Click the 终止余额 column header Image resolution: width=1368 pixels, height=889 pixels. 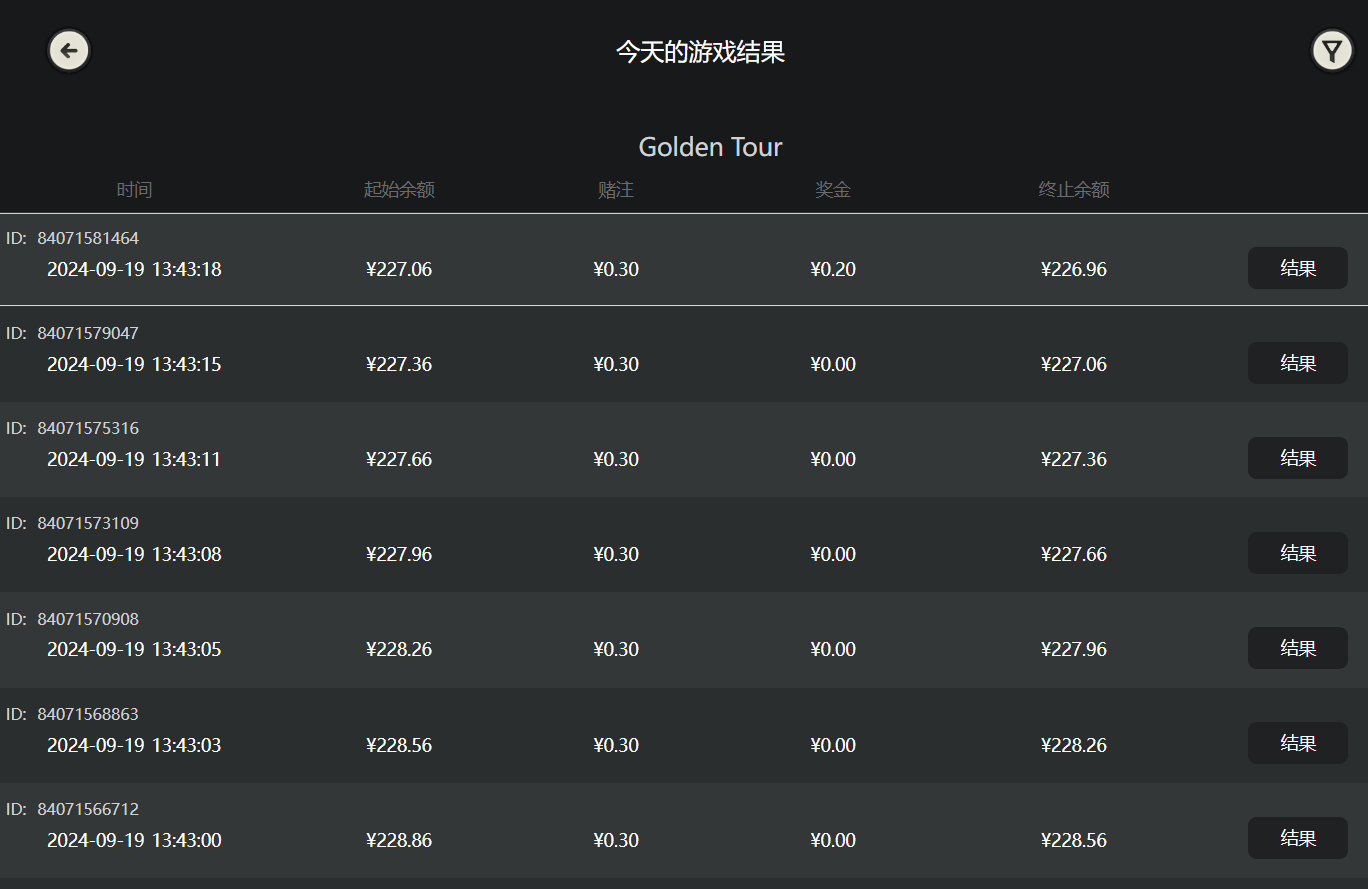[1074, 190]
